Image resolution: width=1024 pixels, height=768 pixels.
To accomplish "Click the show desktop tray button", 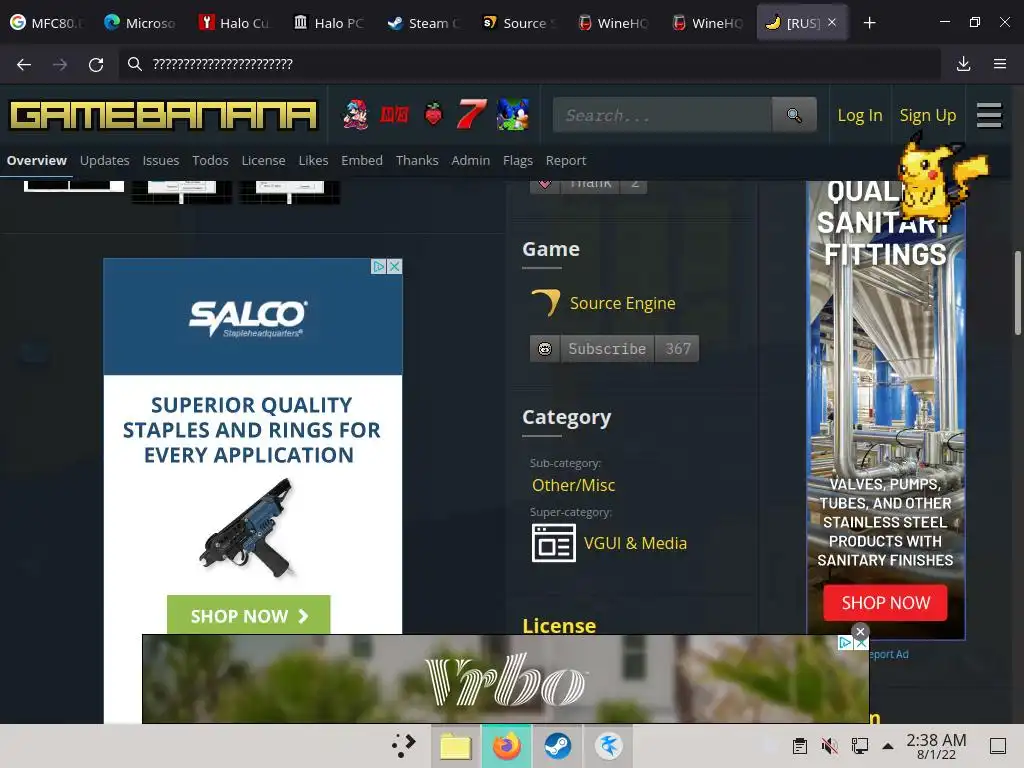I will 998,746.
